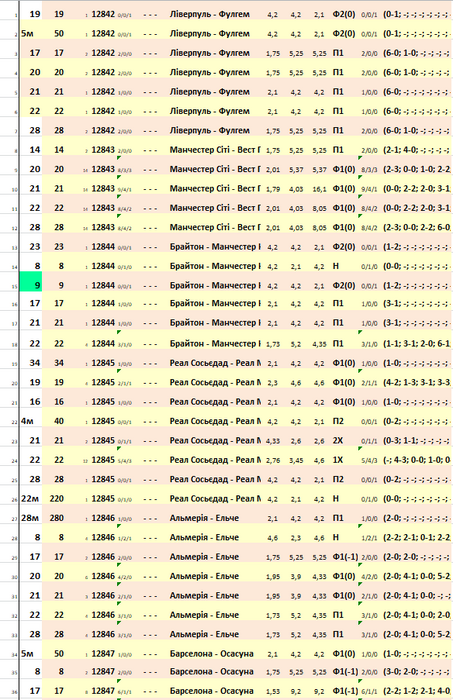Select the cell containing "220"

59,499
